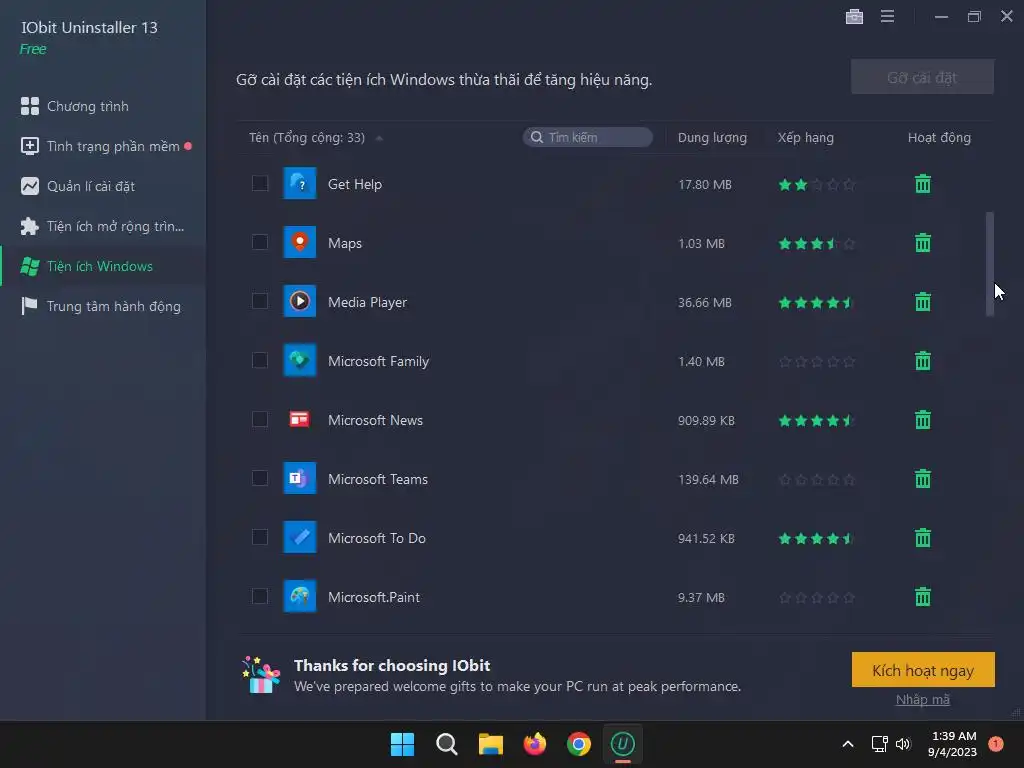
Task: Click IObit Uninstaller taskbar icon
Action: point(623,744)
